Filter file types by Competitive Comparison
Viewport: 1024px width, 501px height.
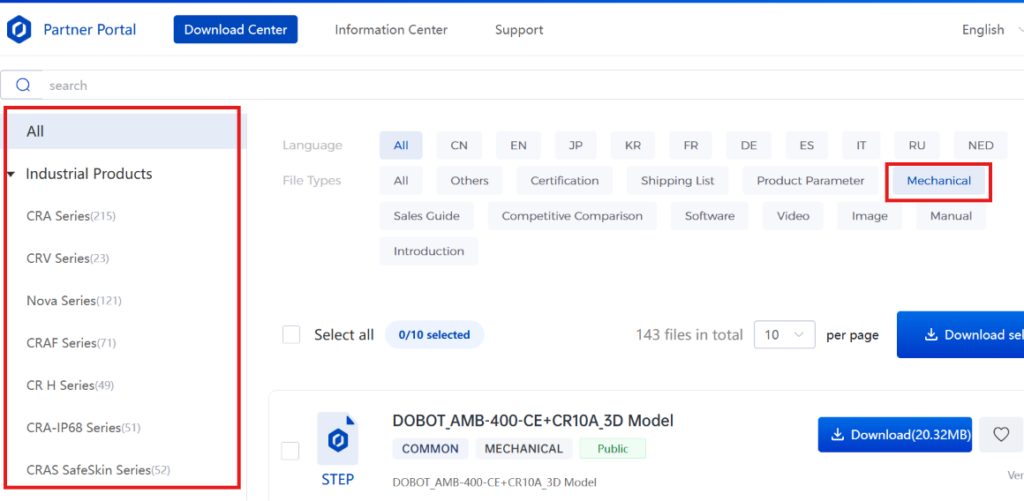[x=572, y=216]
